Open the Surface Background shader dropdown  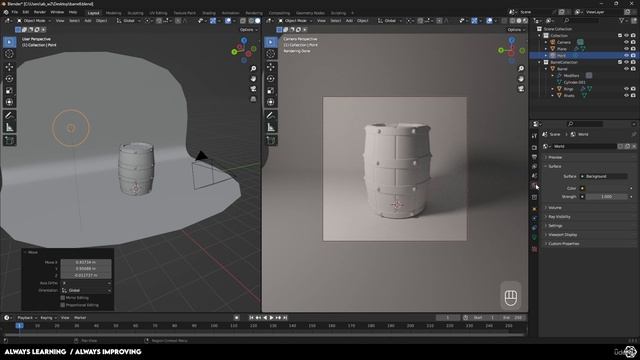603,176
